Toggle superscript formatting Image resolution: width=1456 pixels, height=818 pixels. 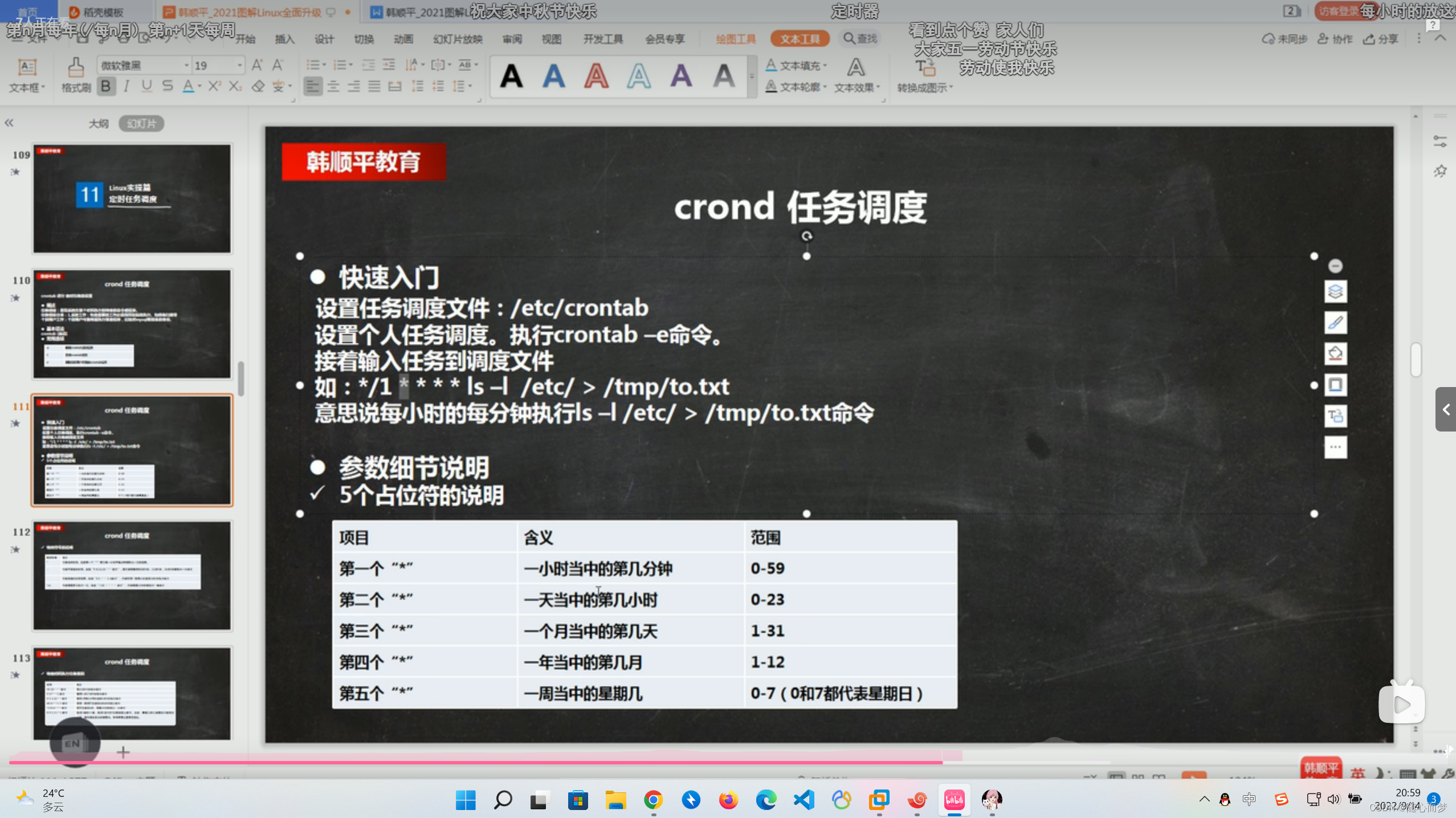pyautogui.click(x=214, y=87)
